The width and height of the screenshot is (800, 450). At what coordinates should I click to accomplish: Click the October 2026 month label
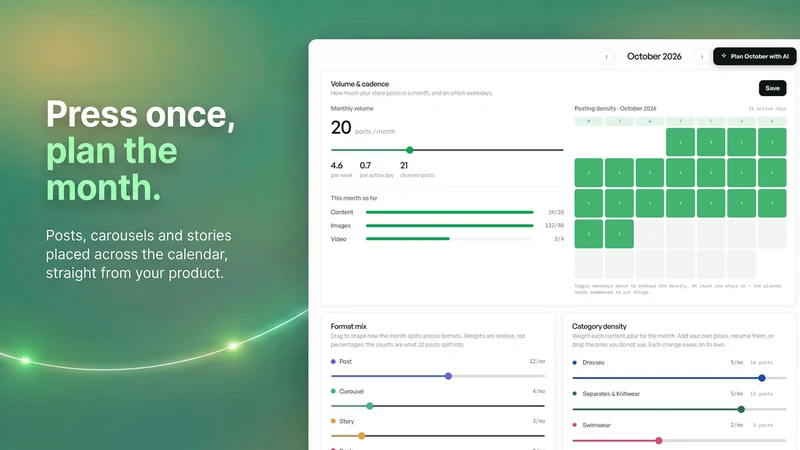tap(654, 57)
